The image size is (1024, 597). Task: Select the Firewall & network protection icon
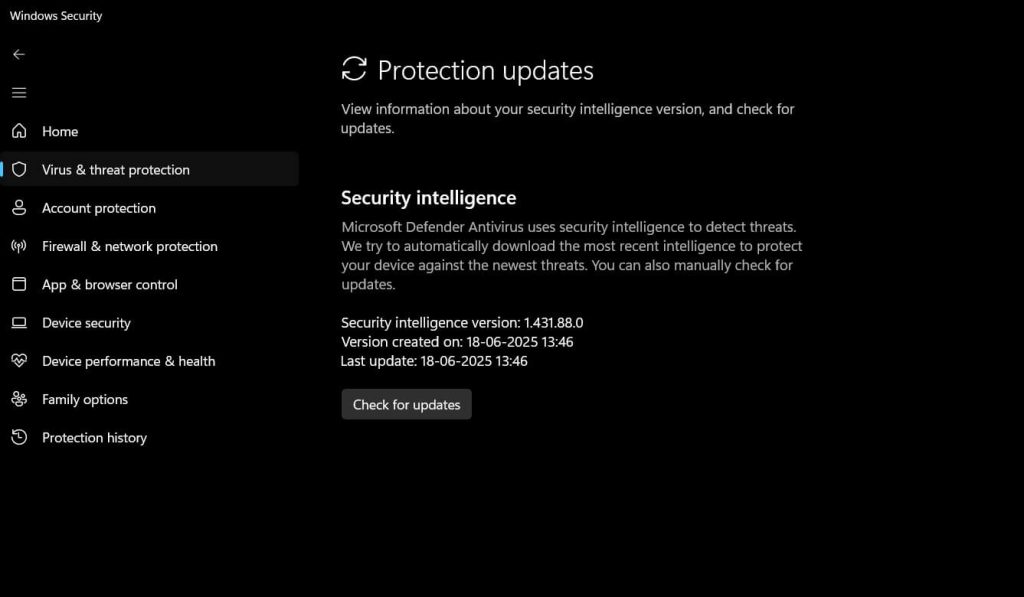pyautogui.click(x=19, y=246)
